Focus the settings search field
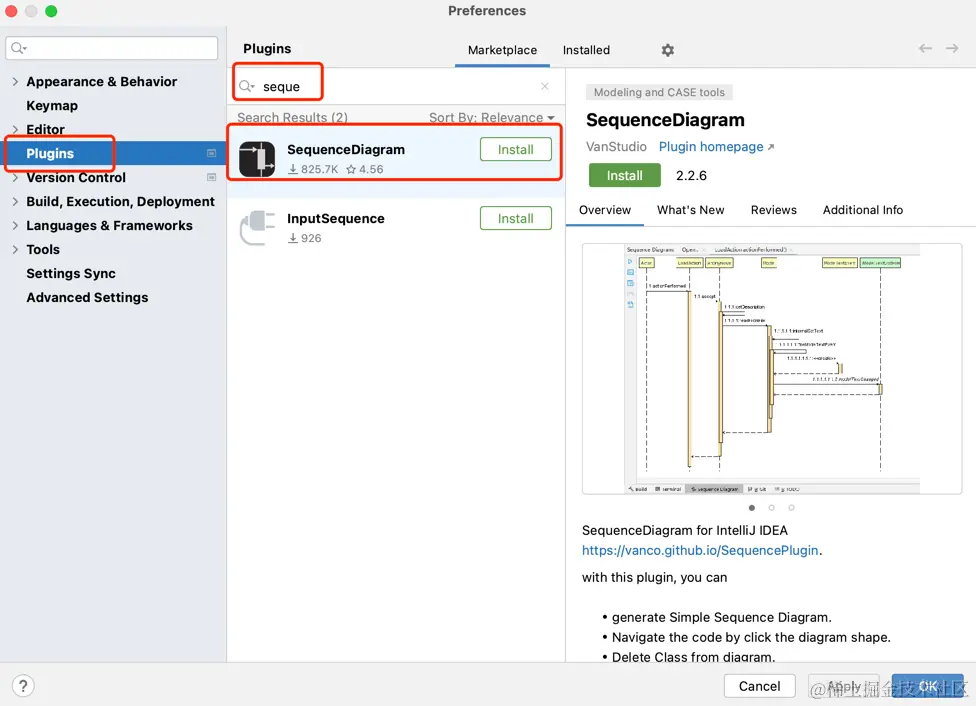 tap(112, 48)
